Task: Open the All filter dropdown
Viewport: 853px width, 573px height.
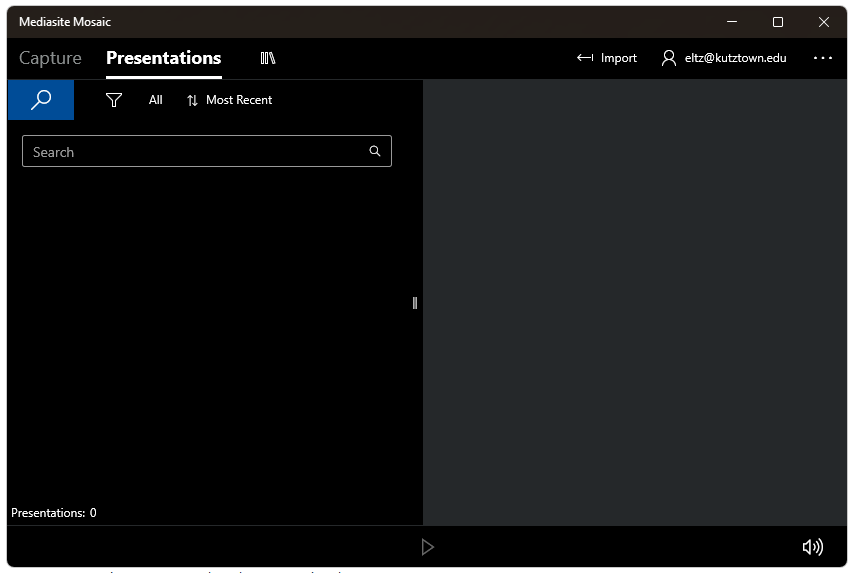Action: [x=156, y=100]
